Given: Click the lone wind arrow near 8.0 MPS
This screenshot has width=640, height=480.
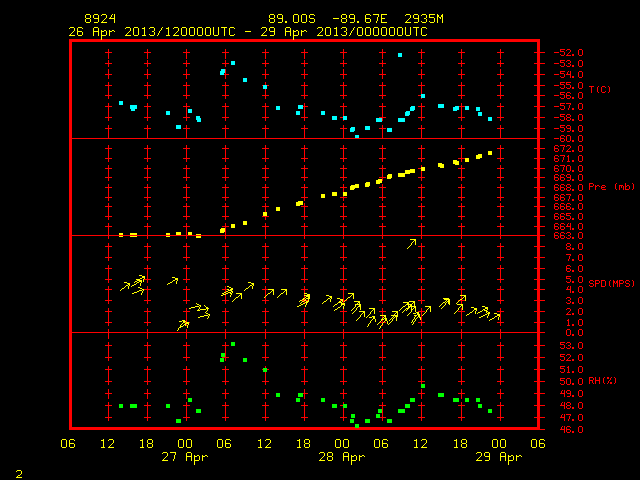Looking at the screenshot, I should (x=411, y=244).
